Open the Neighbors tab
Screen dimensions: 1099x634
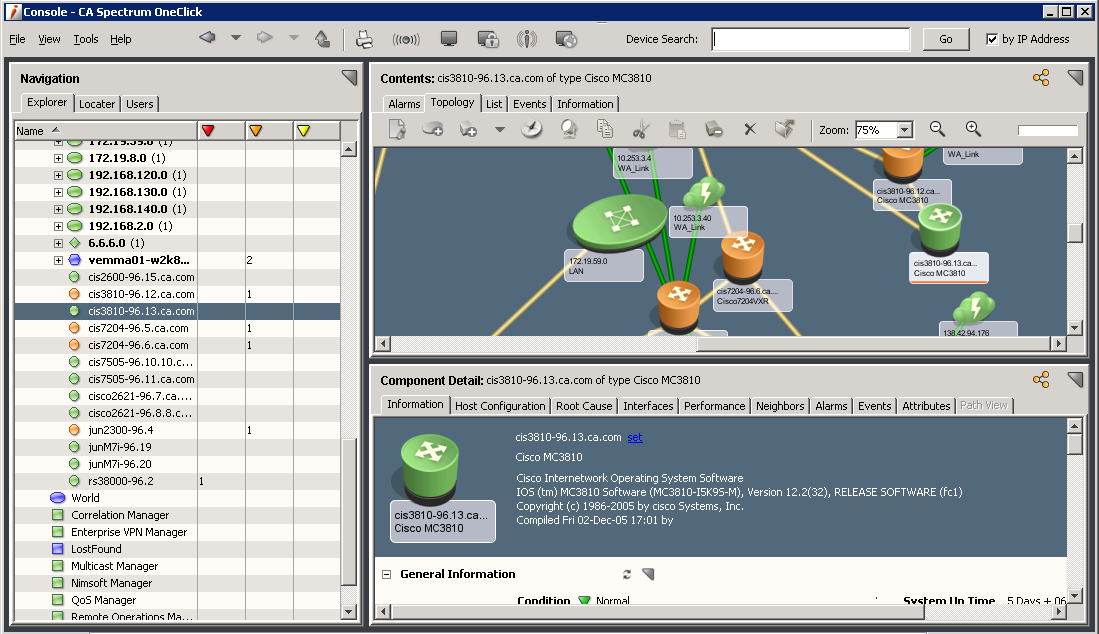[780, 406]
